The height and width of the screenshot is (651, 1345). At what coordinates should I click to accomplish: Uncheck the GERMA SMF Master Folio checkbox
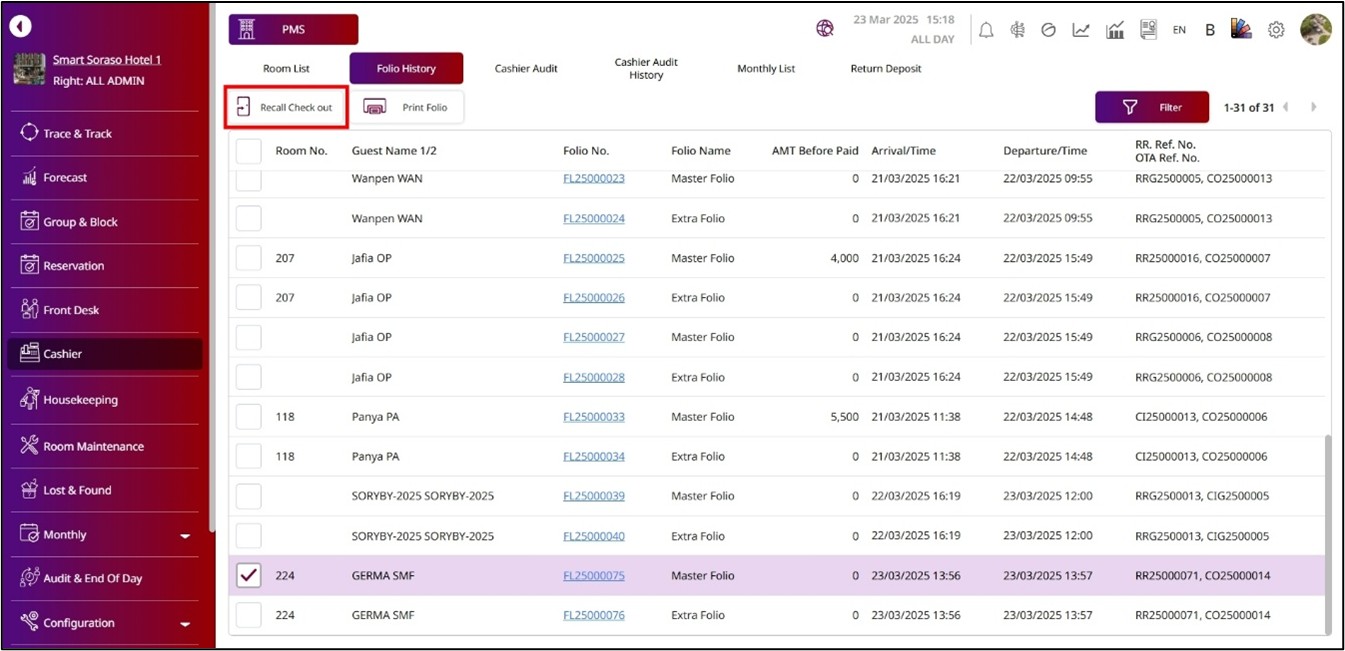(248, 575)
